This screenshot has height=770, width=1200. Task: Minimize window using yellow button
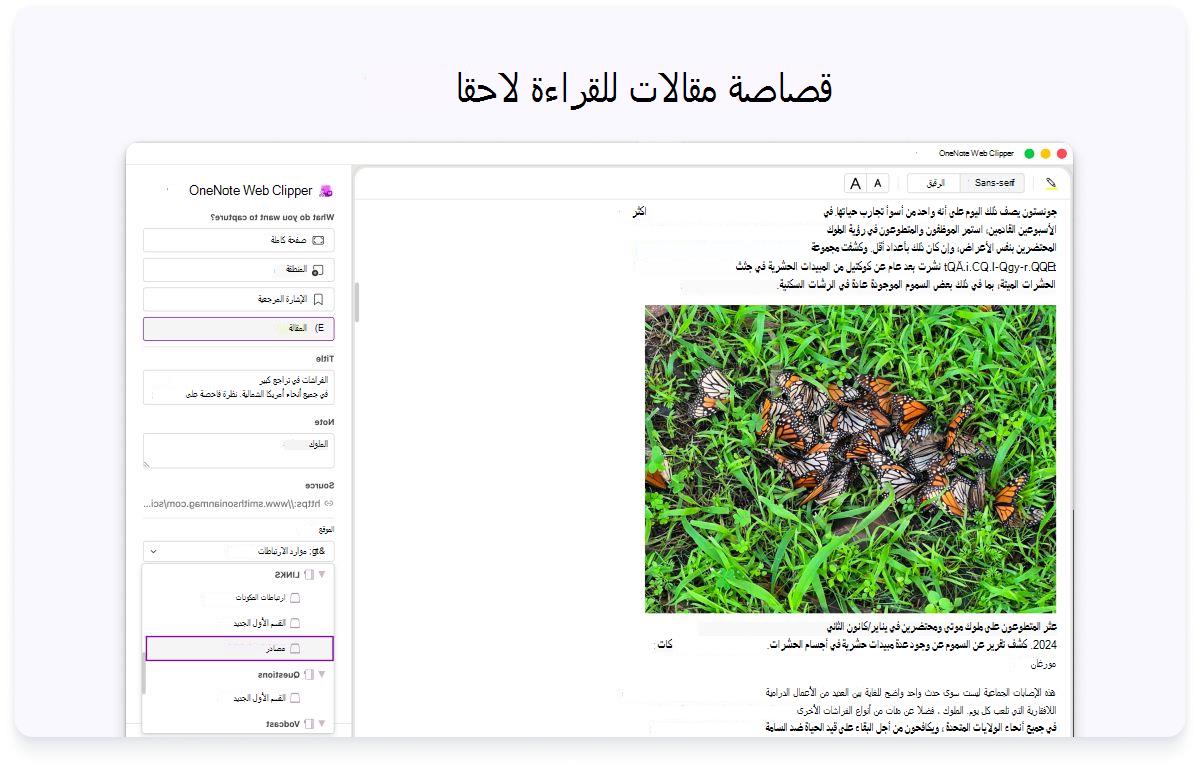tap(1046, 154)
